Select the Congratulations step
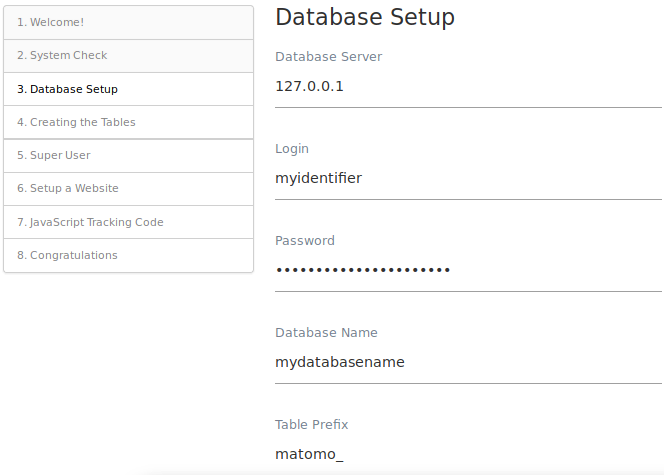 point(128,255)
